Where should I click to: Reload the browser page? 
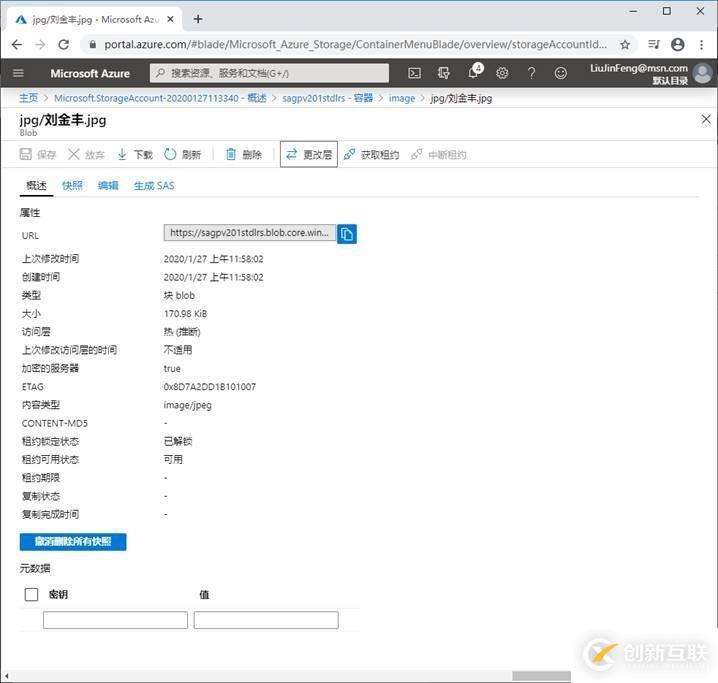click(64, 44)
